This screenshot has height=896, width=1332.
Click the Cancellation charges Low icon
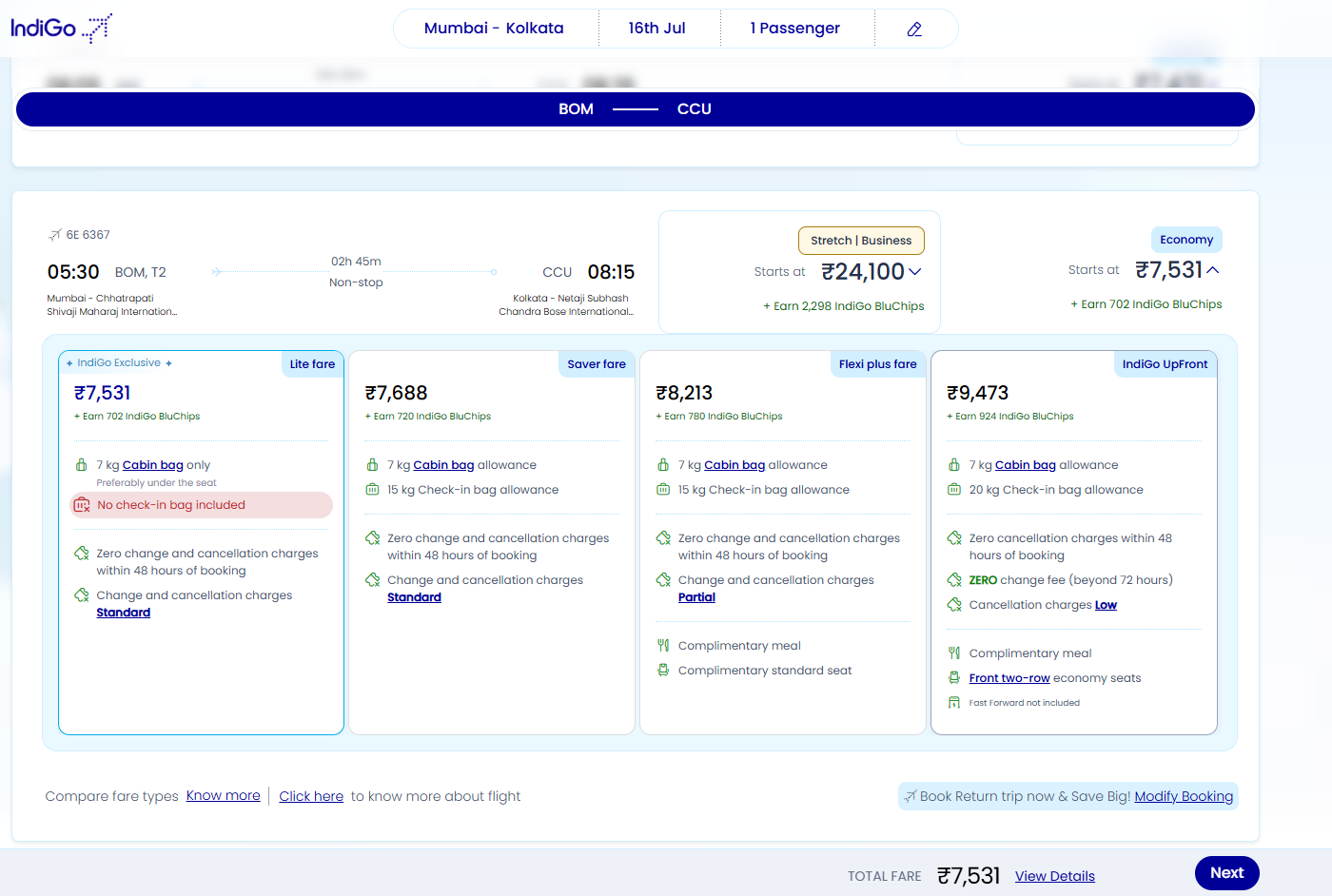click(954, 605)
